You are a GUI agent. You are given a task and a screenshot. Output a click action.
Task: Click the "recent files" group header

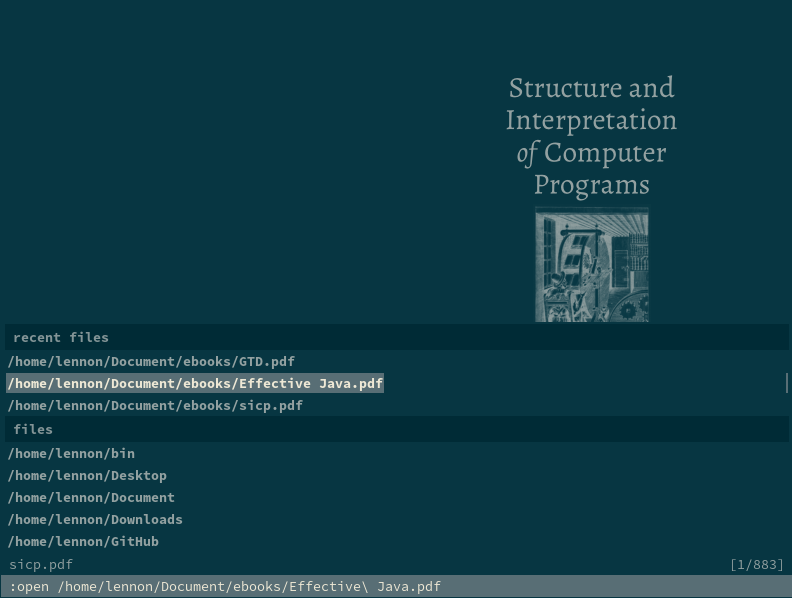tap(397, 337)
